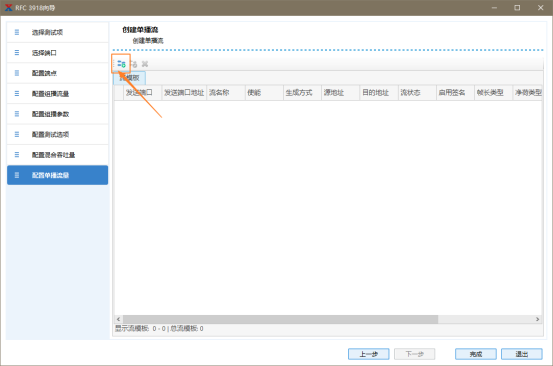553x366 pixels.
Task: Click the 生成方式 column header
Action: point(303,93)
